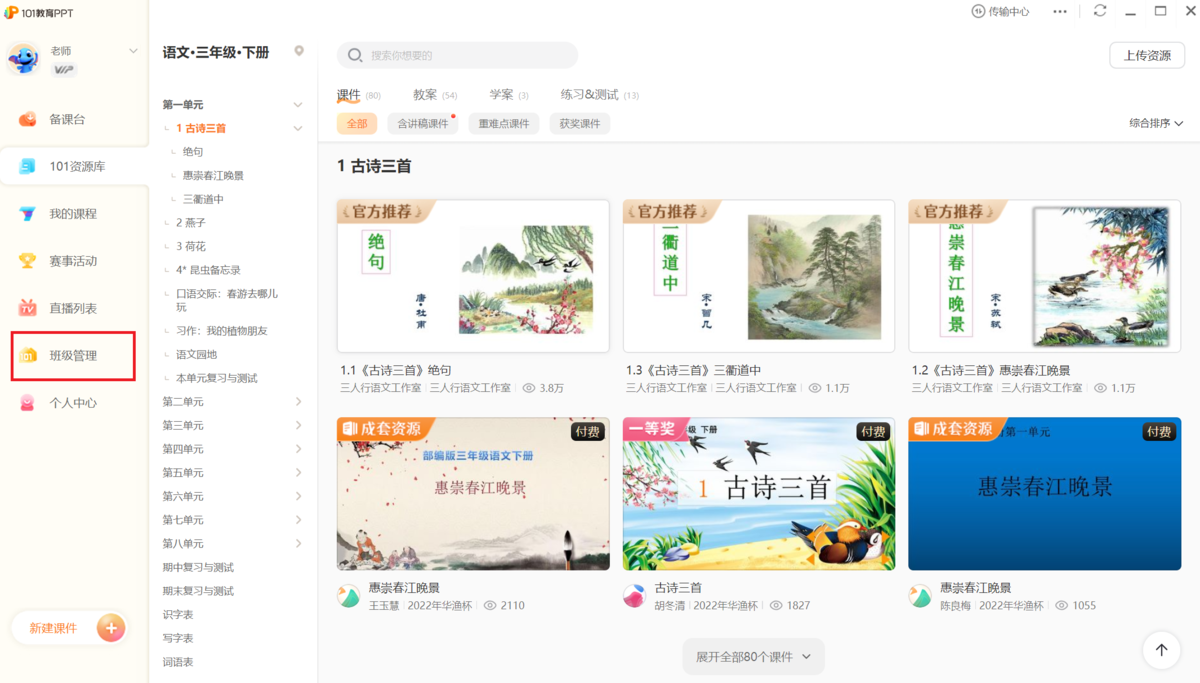Click the VIP badge
This screenshot has width=1200, height=683.
coord(64,70)
